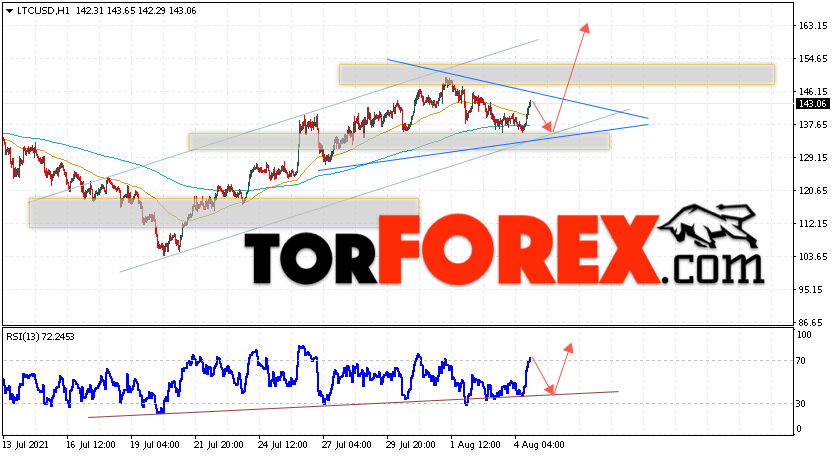Select price axis label 137.65
The image size is (834, 456).
click(813, 124)
